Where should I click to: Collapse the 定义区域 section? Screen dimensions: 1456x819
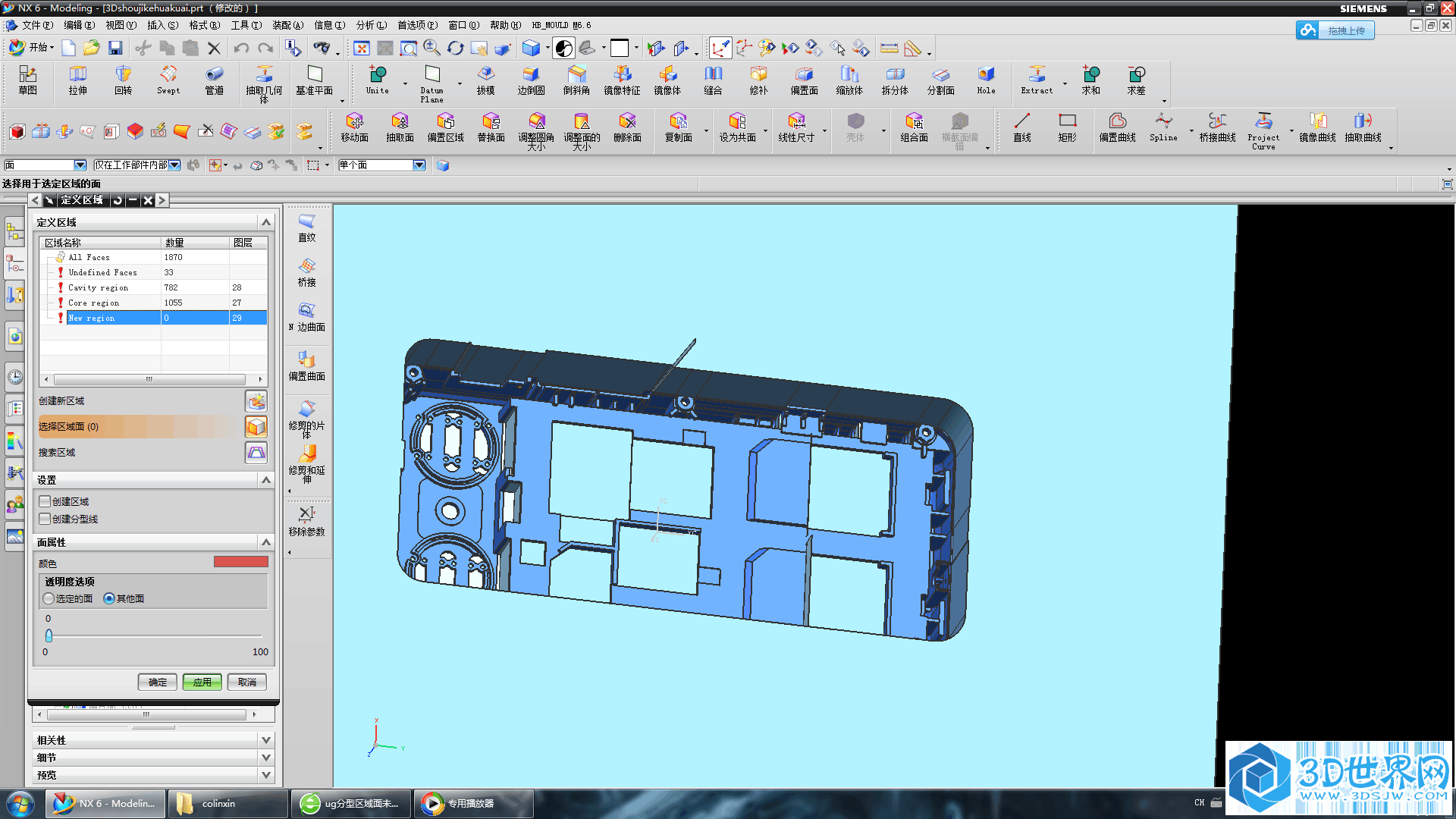coord(266,222)
